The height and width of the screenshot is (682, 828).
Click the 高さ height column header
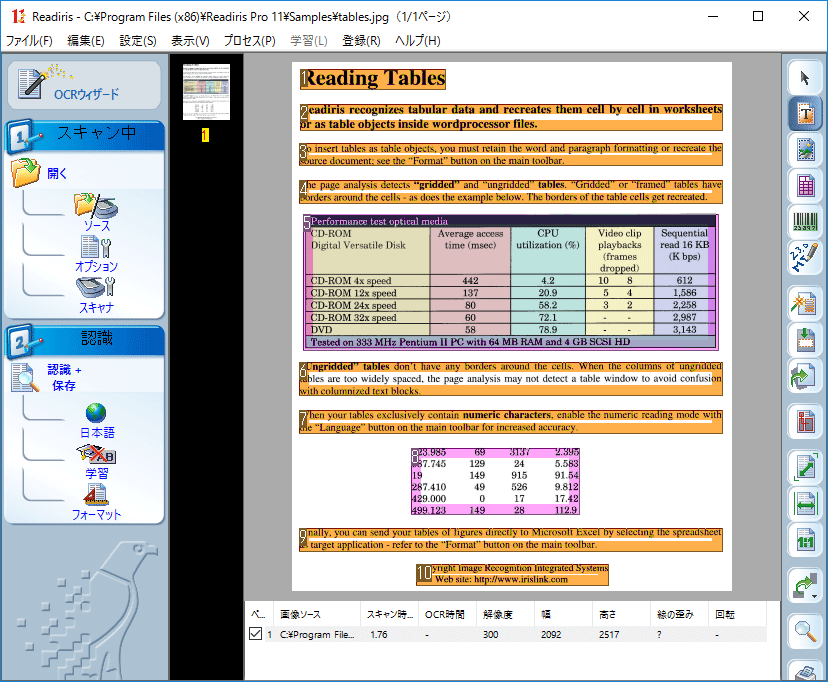point(622,614)
